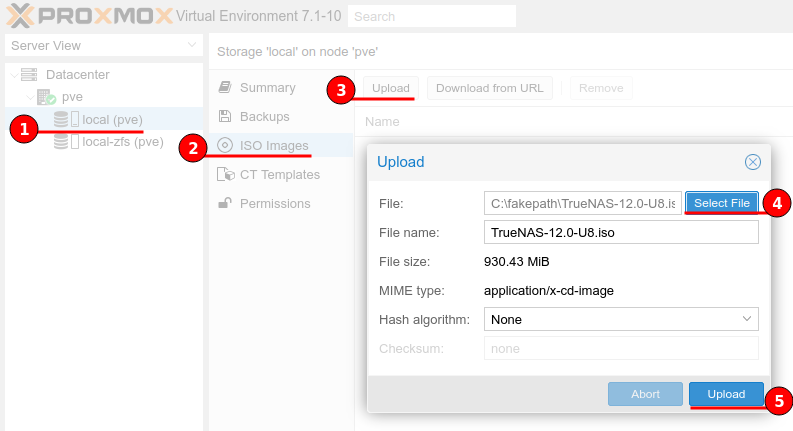Image resolution: width=793 pixels, height=431 pixels.
Task: Open the Hash algorithm dropdown
Action: click(x=746, y=319)
